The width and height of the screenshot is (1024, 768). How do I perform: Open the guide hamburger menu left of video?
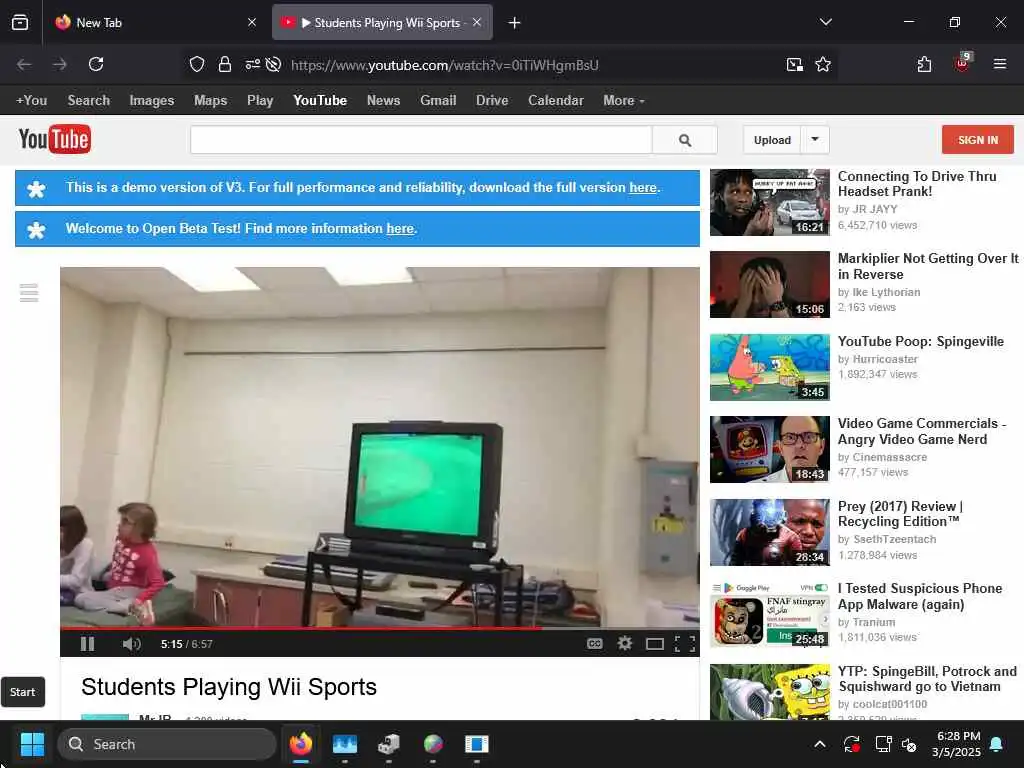point(29,293)
